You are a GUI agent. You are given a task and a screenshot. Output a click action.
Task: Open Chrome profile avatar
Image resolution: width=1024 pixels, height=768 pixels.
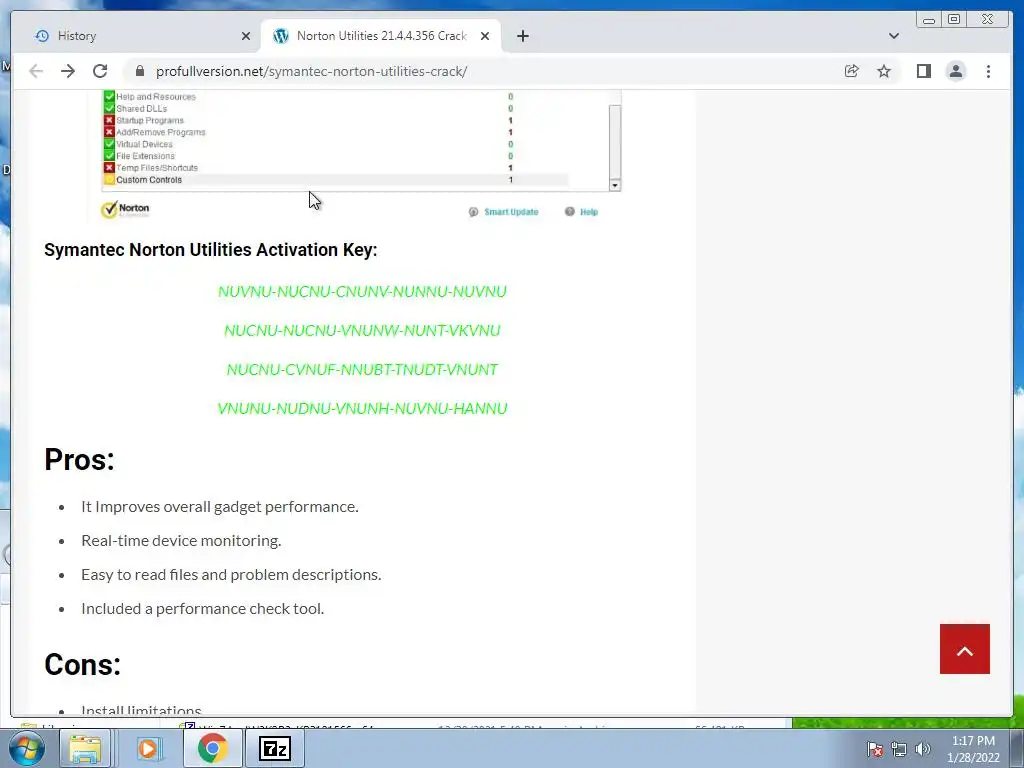[x=955, y=71]
